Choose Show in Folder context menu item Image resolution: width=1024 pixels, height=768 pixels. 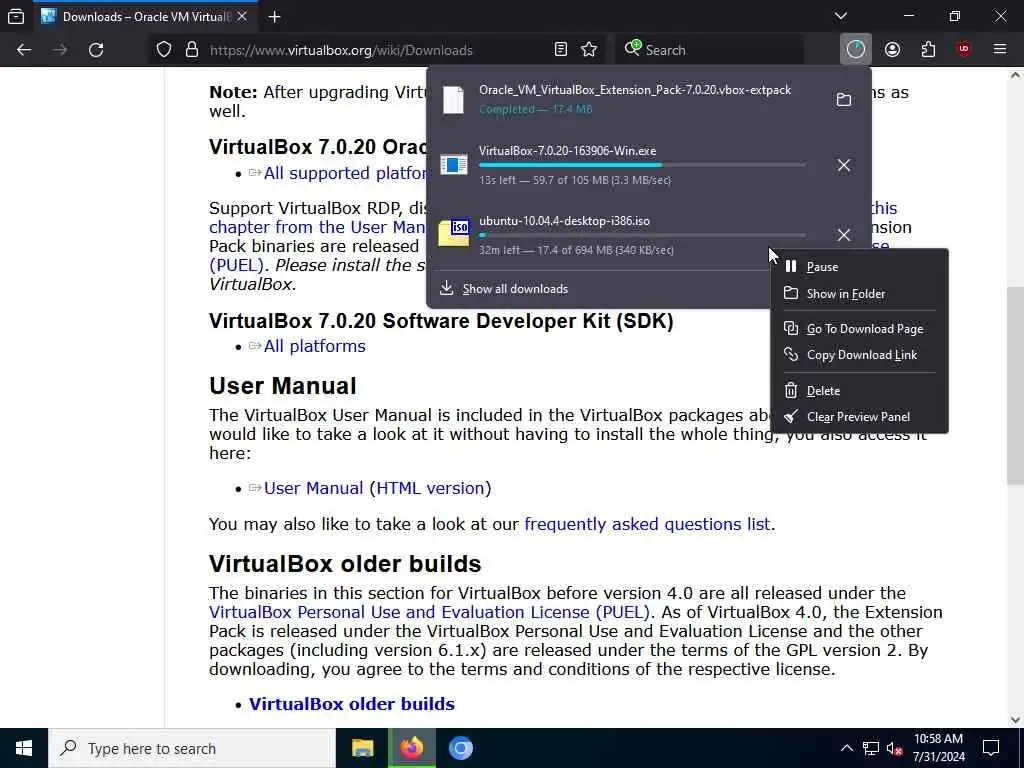pyautogui.click(x=859, y=294)
